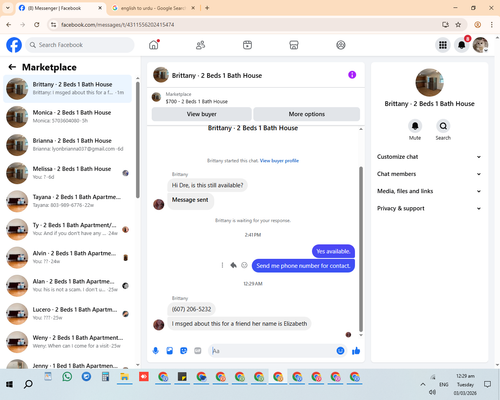Expand the Media, files and links section
500x400 pixels.
[429, 191]
